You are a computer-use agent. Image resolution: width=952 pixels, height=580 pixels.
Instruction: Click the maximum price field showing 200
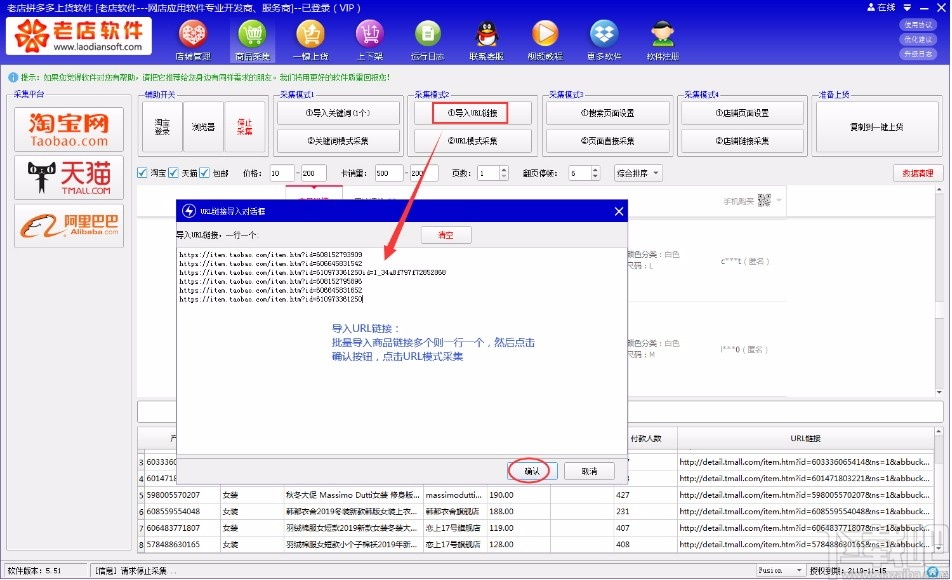313,173
